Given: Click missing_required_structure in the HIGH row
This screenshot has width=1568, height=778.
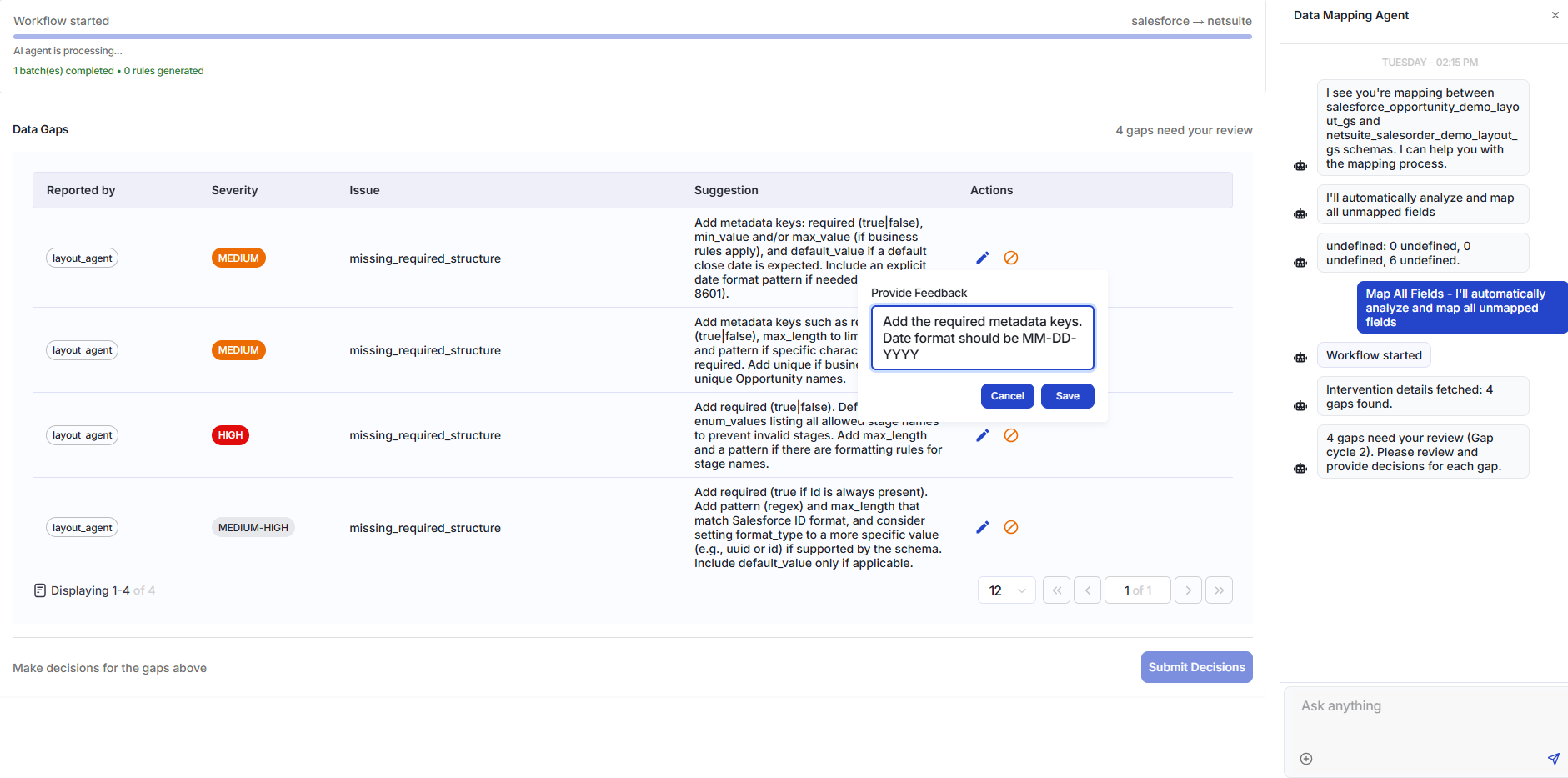Looking at the screenshot, I should pos(425,435).
